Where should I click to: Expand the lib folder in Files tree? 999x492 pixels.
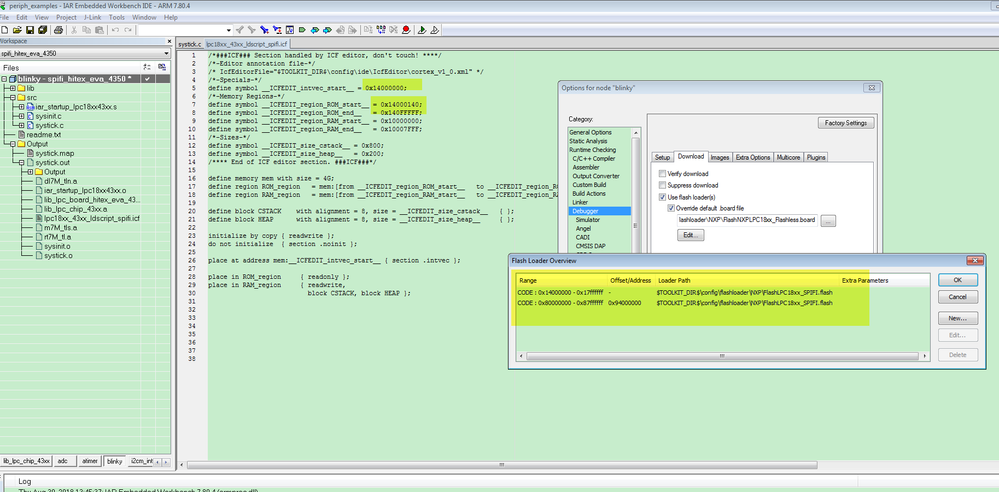(x=13, y=88)
